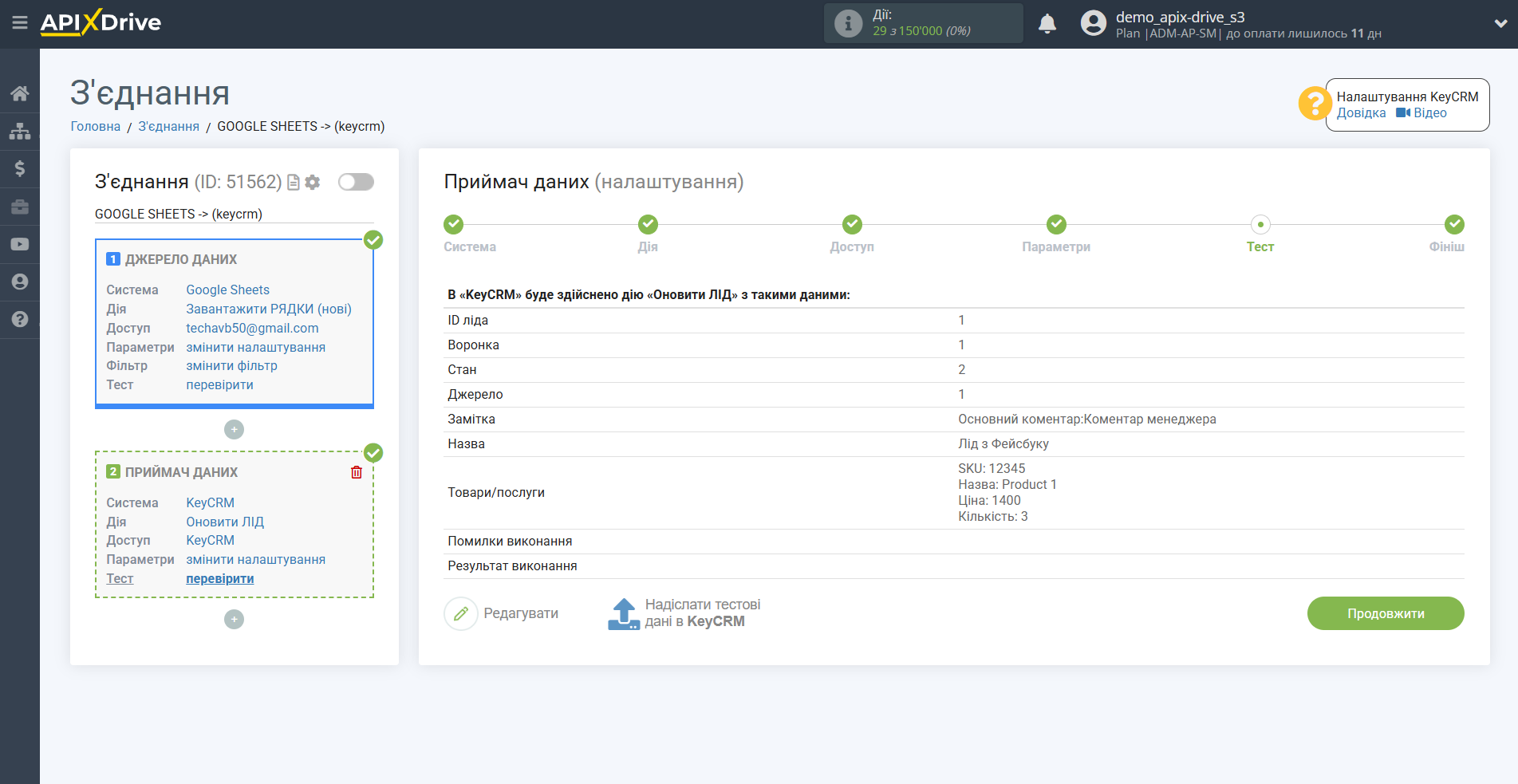Open the Довідка help link
The height and width of the screenshot is (784, 1518).
click(x=1361, y=113)
